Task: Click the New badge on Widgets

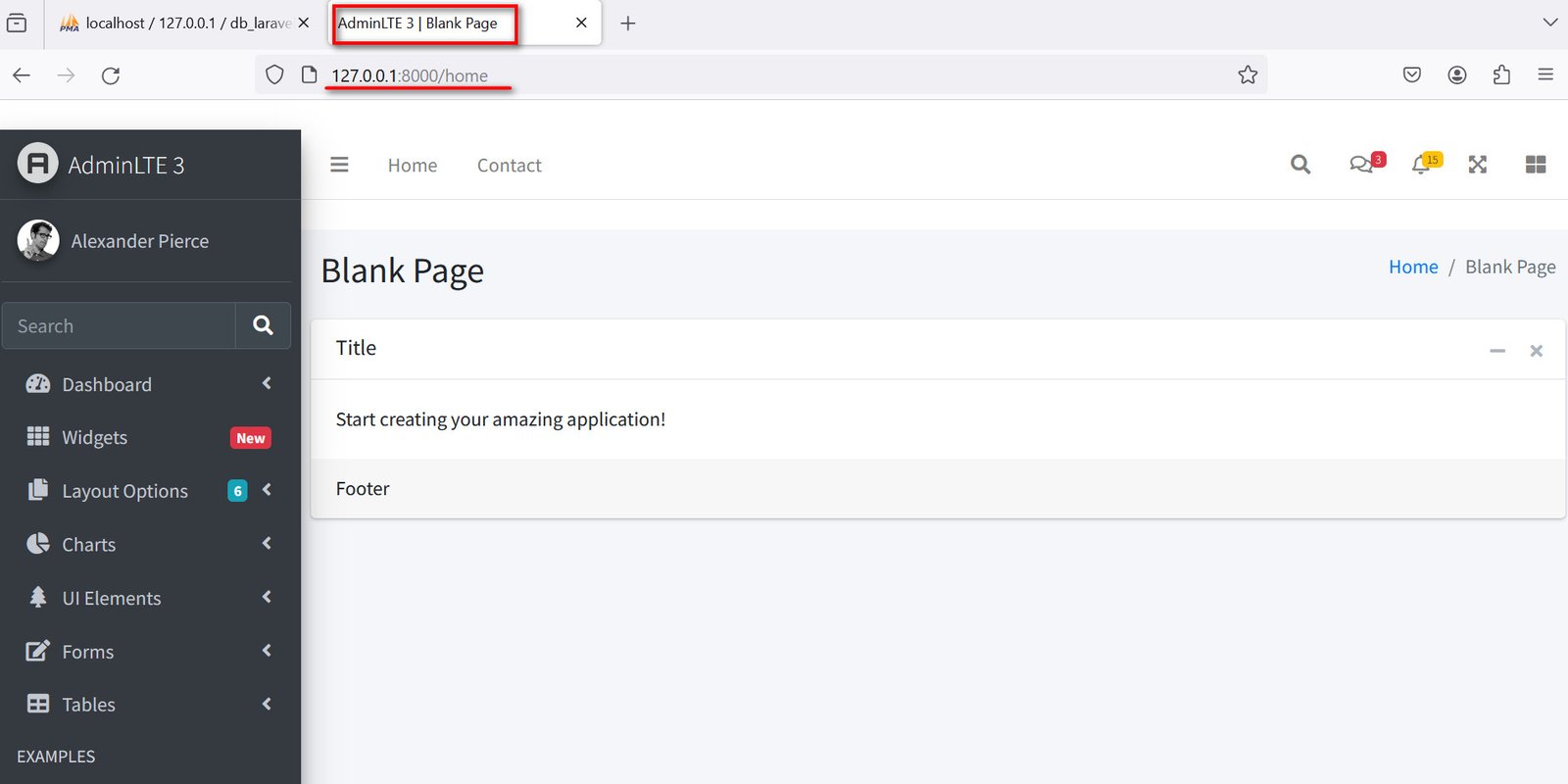Action: (x=251, y=438)
